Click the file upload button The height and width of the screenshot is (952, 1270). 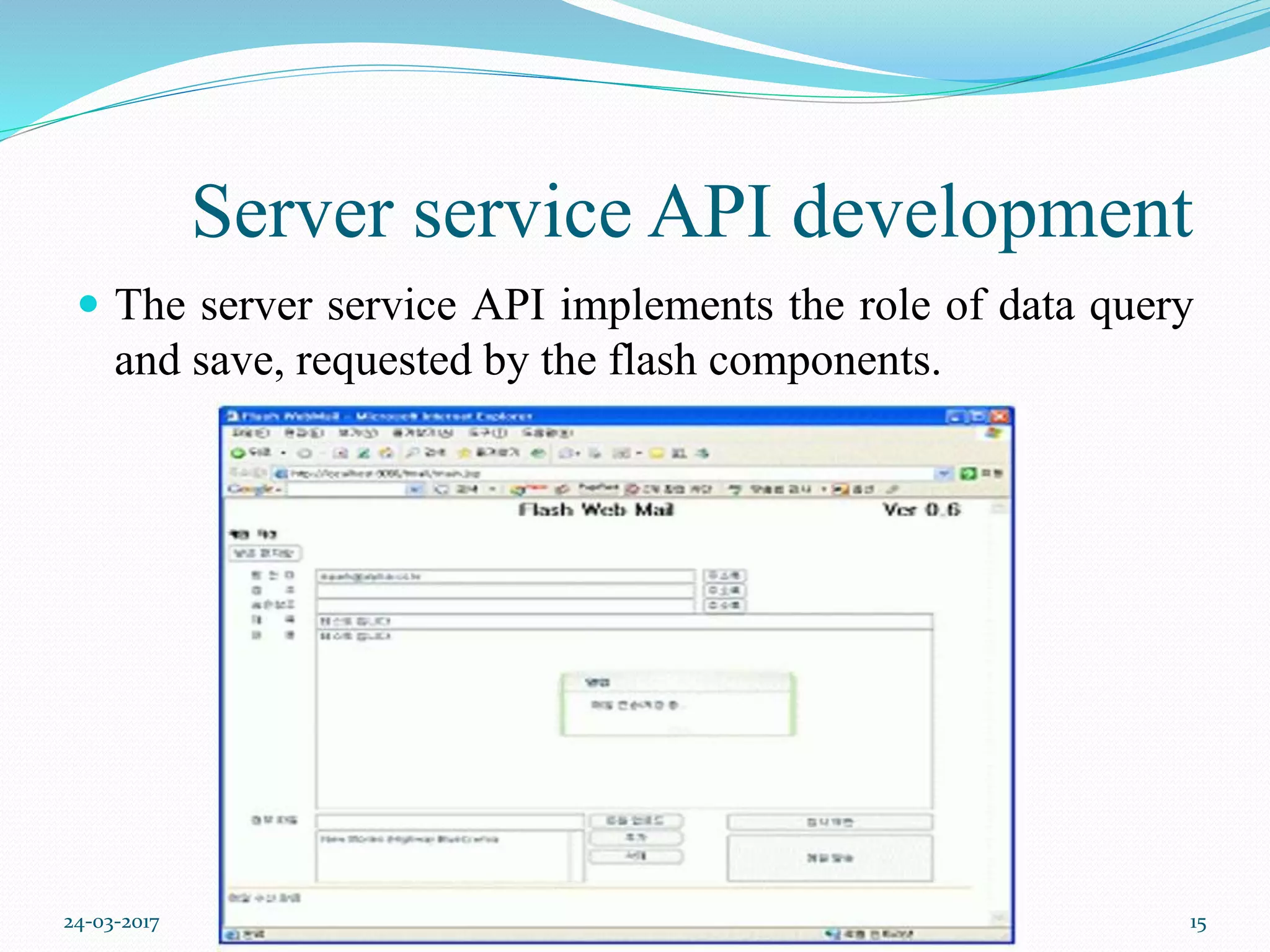pyautogui.click(x=635, y=821)
